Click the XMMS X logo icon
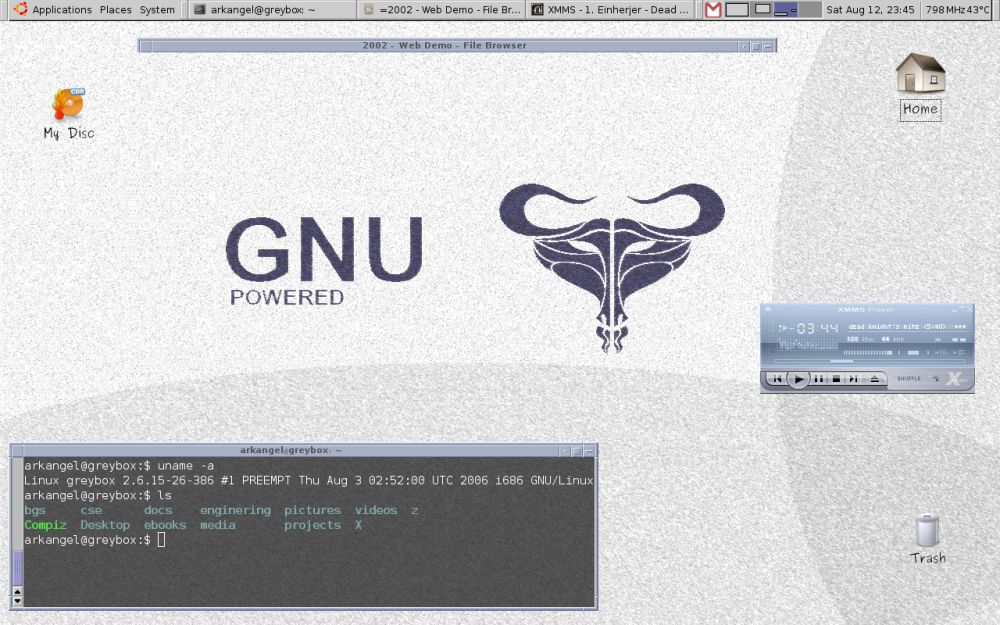The width and height of the screenshot is (1000, 625). click(954, 381)
